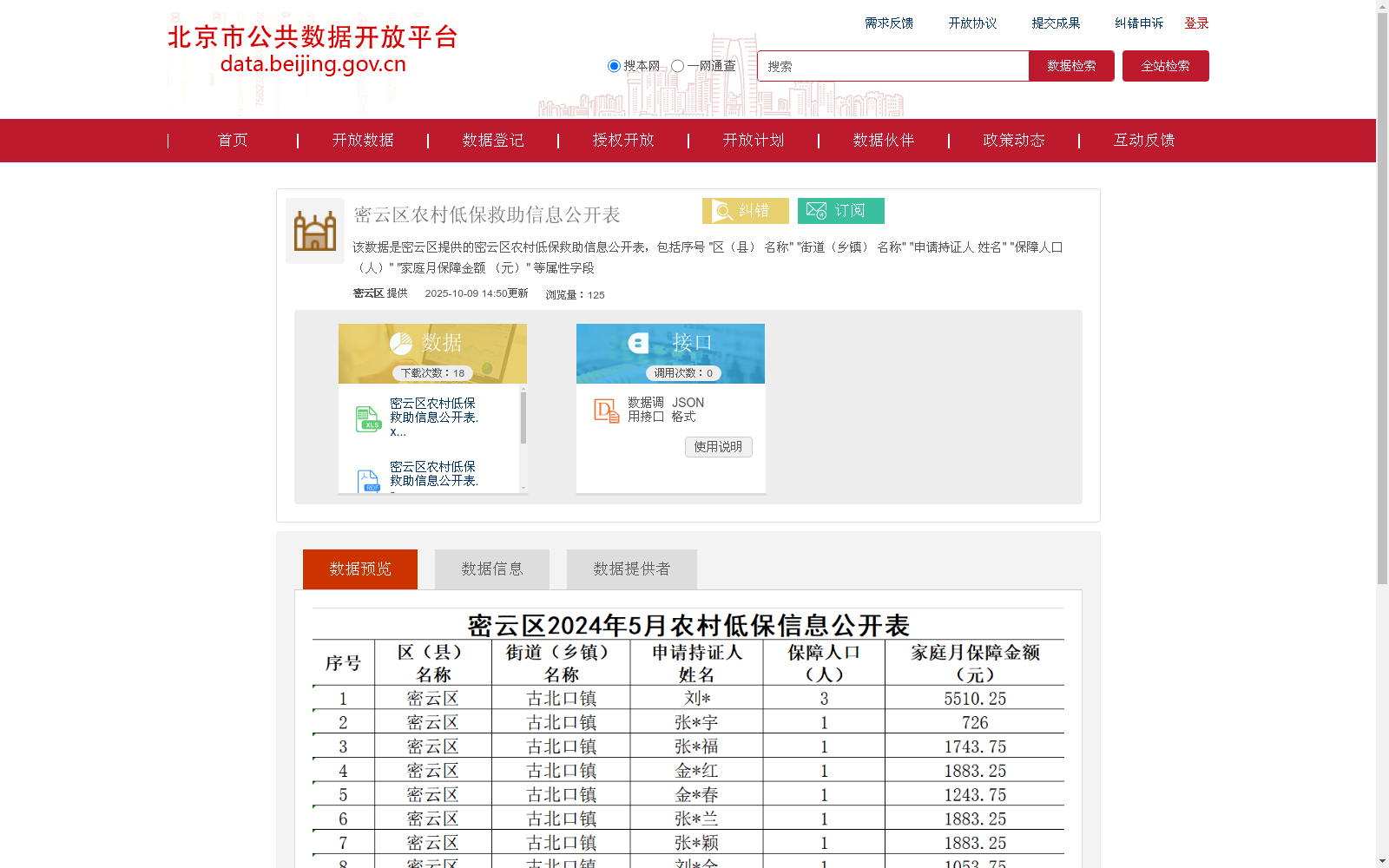Open 数据登记 navigation menu item

[x=493, y=141]
